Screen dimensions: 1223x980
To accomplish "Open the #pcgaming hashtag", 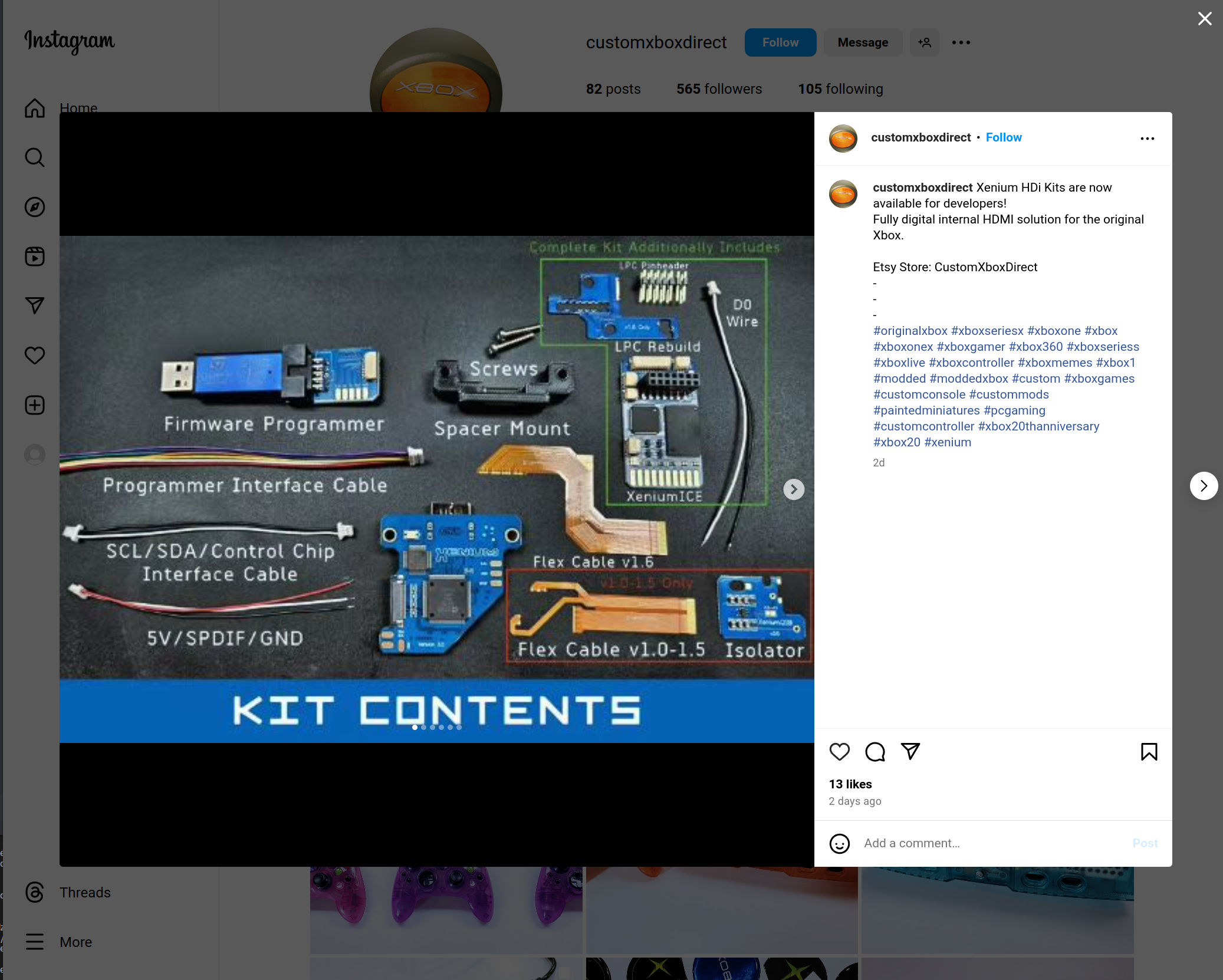I will pos(1014,410).
